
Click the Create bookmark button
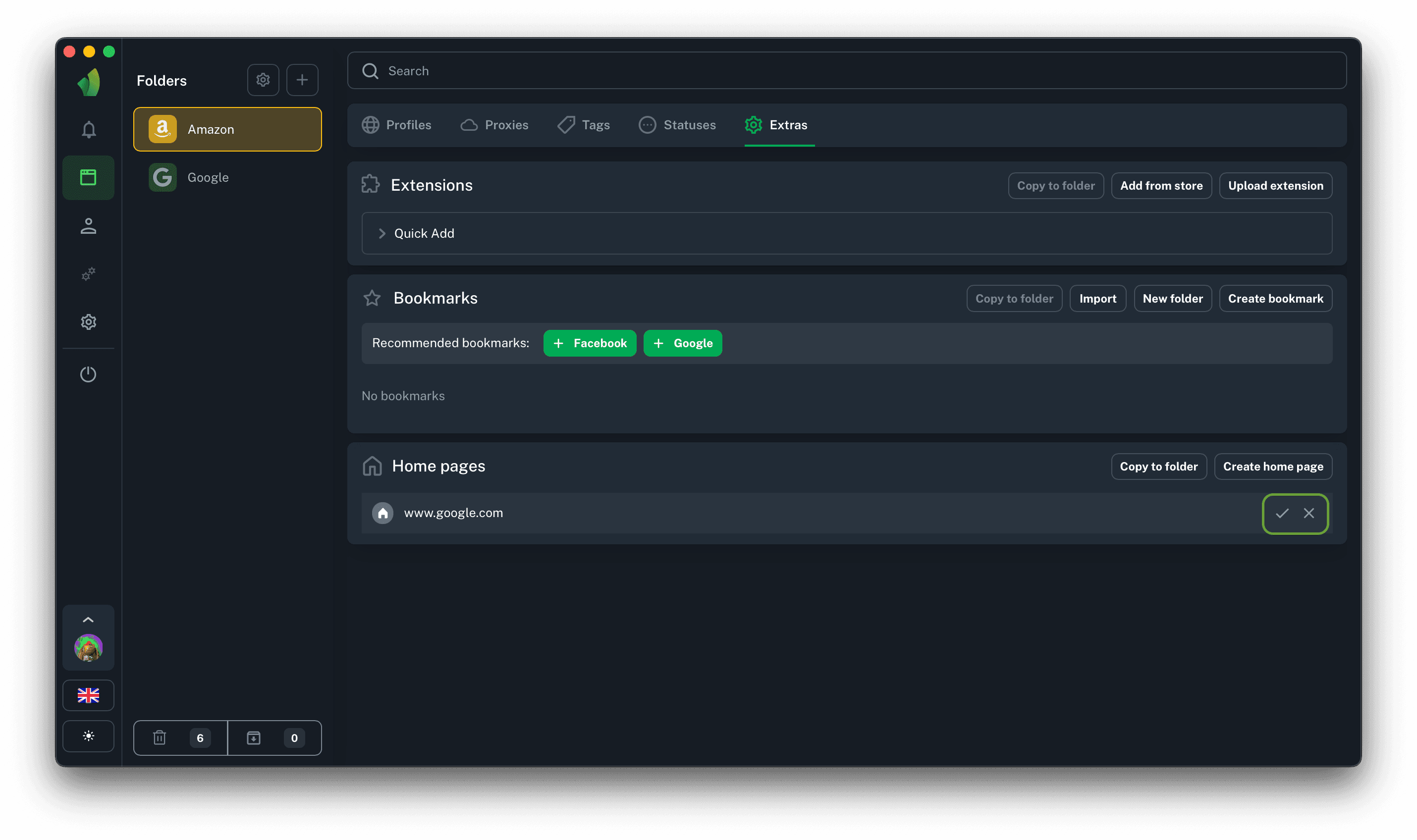[1275, 298]
